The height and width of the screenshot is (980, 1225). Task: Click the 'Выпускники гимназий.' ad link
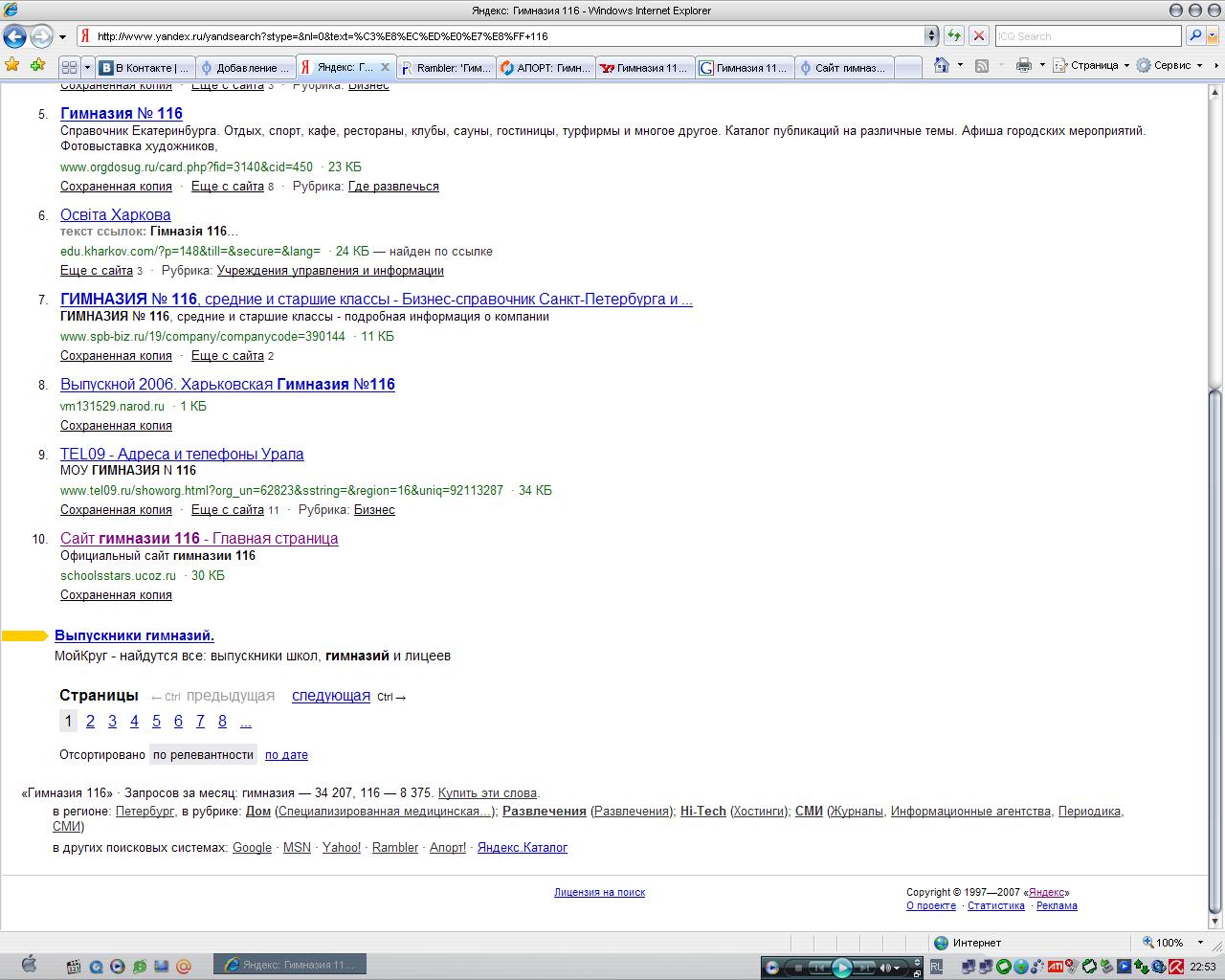click(x=134, y=635)
